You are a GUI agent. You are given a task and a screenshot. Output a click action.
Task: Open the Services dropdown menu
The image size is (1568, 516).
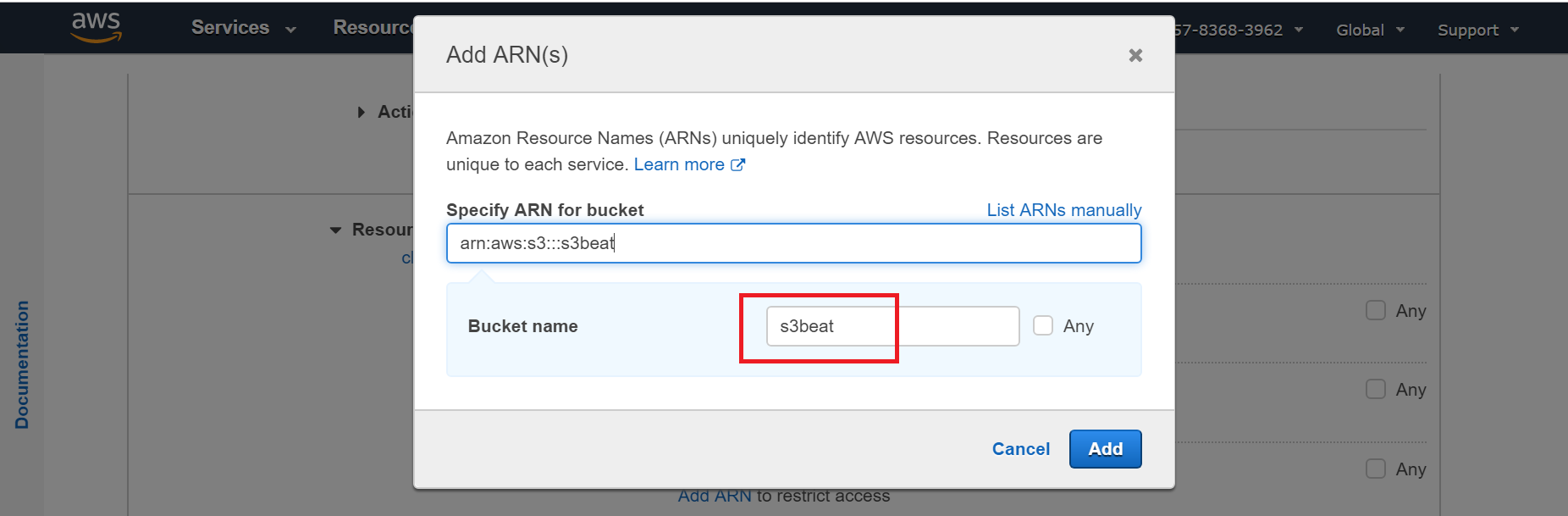[x=243, y=28]
